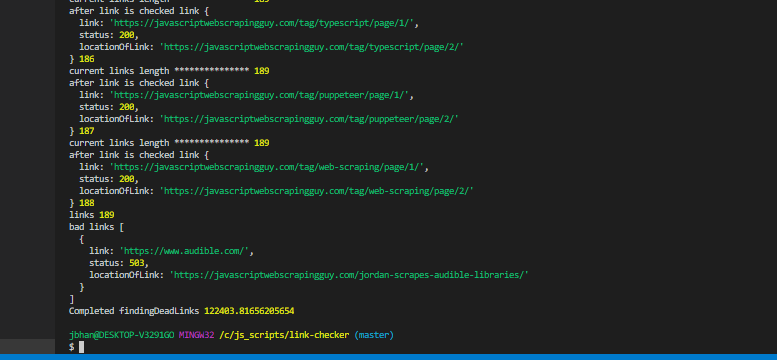Open the jordan-scrapes-audible-libraries URL

coord(349,275)
